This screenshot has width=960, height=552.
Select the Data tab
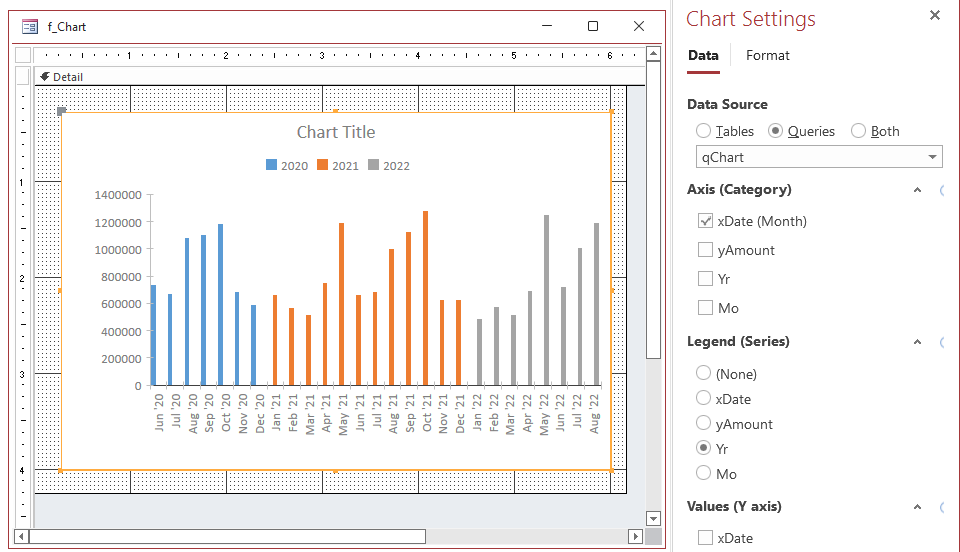tap(703, 56)
